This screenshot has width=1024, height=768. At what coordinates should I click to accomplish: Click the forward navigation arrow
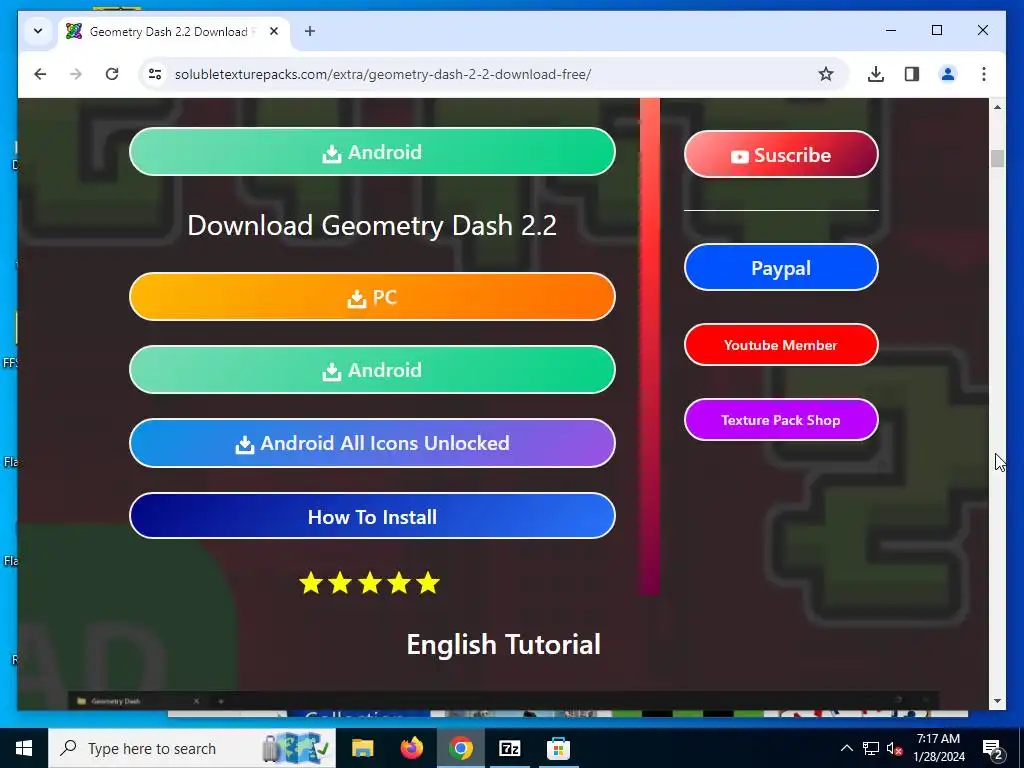tap(76, 74)
